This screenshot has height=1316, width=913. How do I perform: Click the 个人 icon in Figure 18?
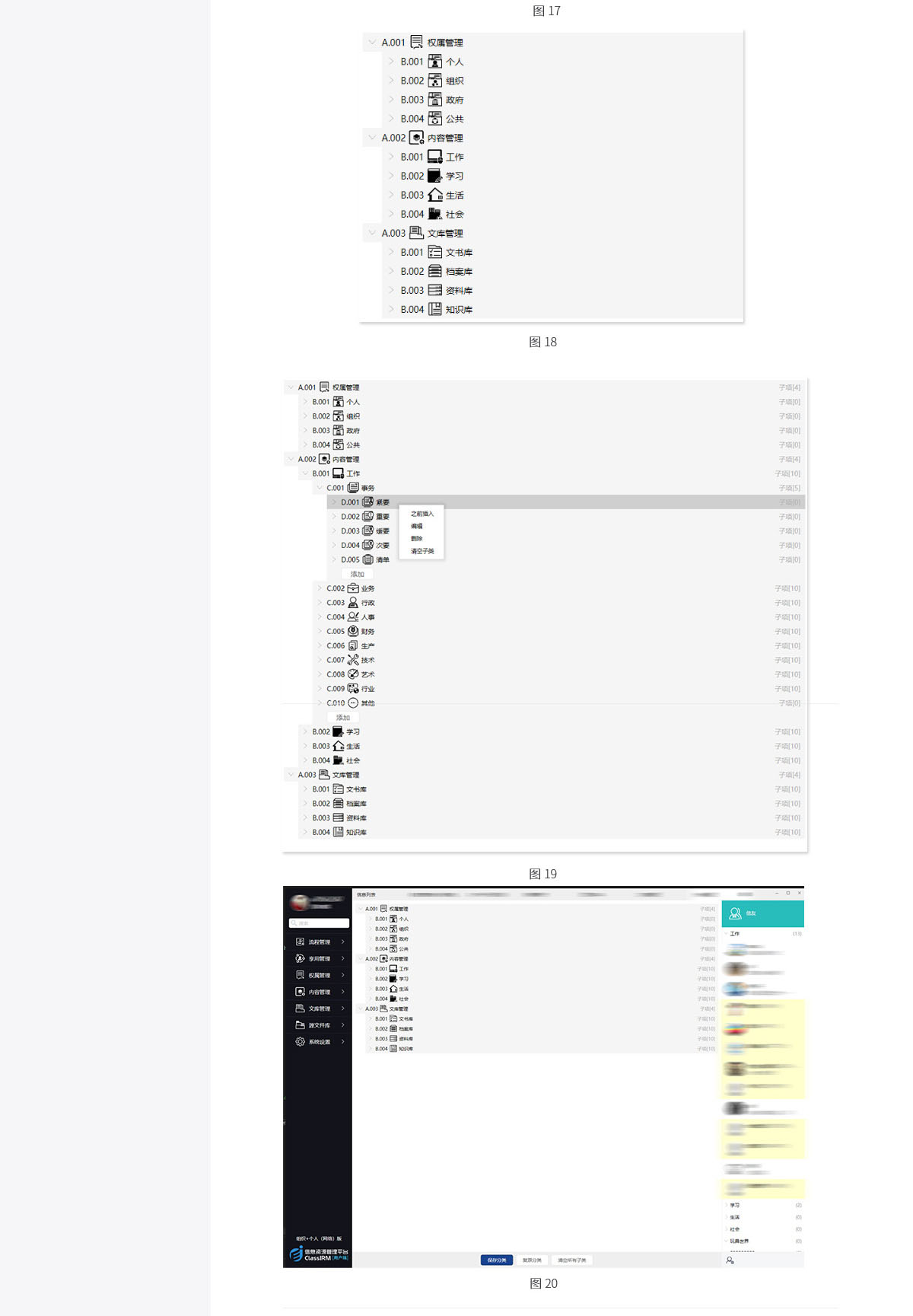click(434, 62)
